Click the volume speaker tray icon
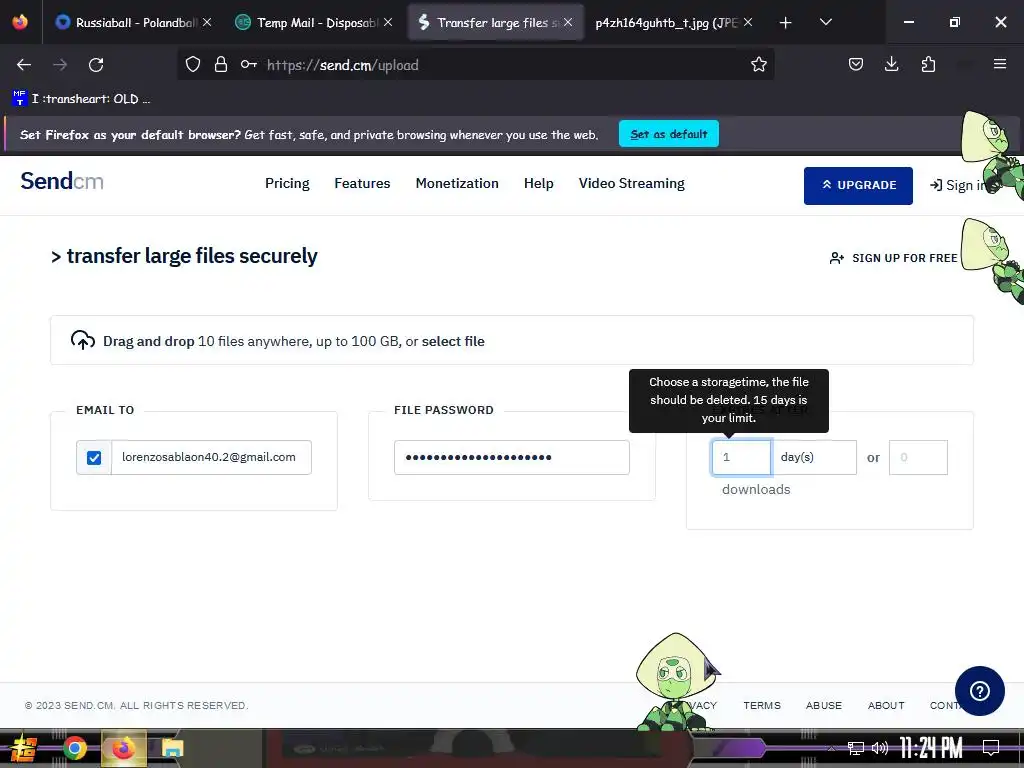The width and height of the screenshot is (1024, 768). pyautogui.click(x=880, y=748)
